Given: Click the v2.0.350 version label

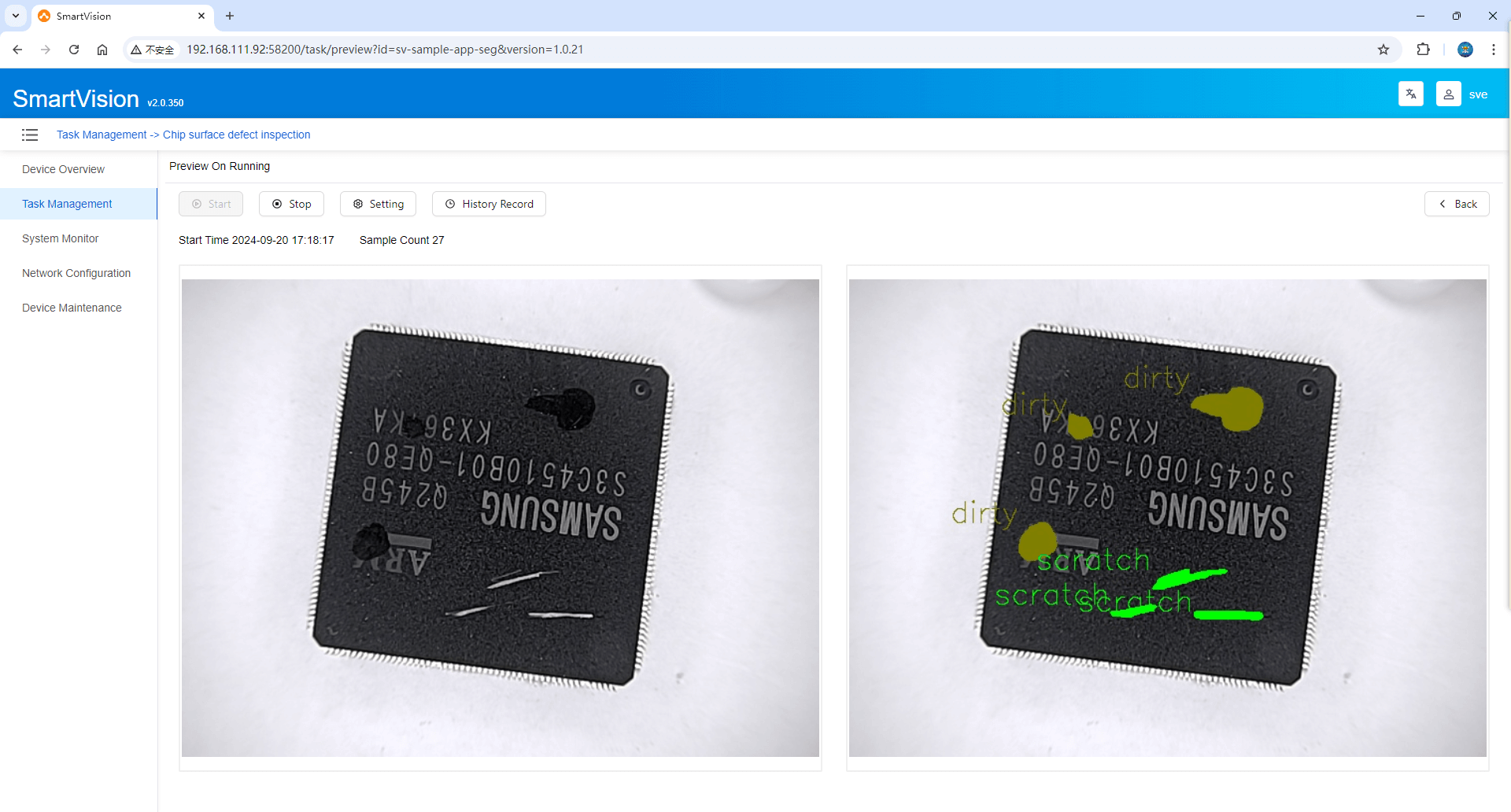Looking at the screenshot, I should pos(165,103).
